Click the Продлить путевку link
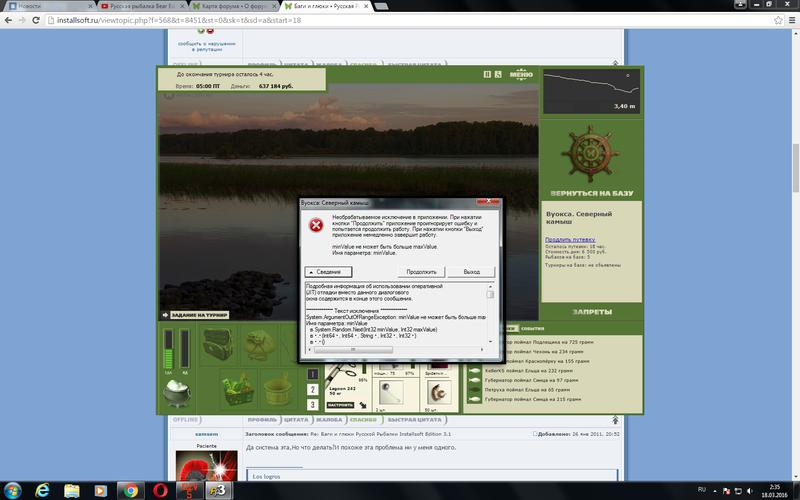This screenshot has width=800, height=500. click(x=570, y=239)
